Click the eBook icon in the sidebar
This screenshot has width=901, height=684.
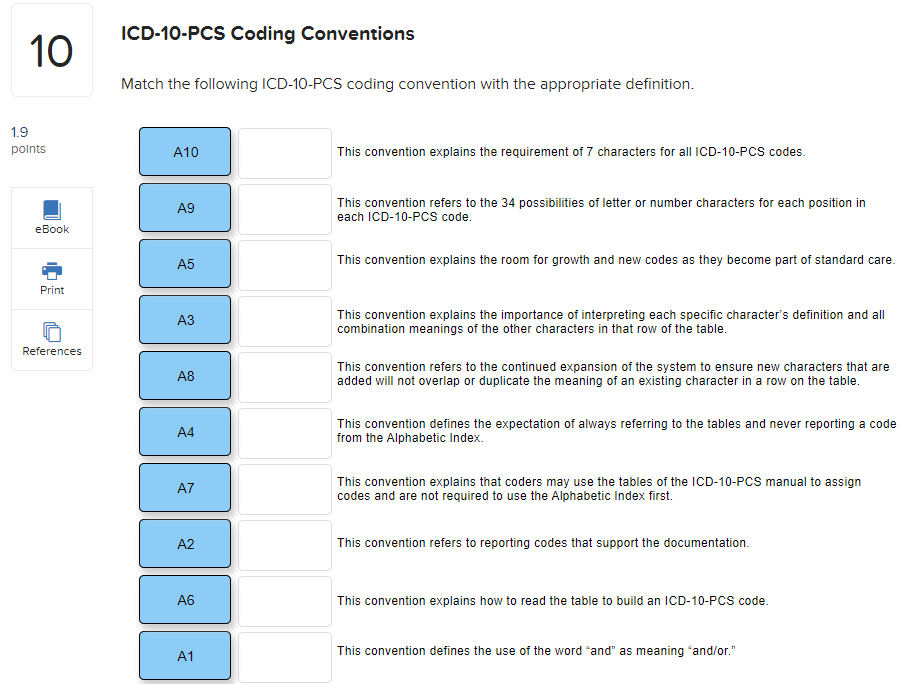[x=51, y=217]
